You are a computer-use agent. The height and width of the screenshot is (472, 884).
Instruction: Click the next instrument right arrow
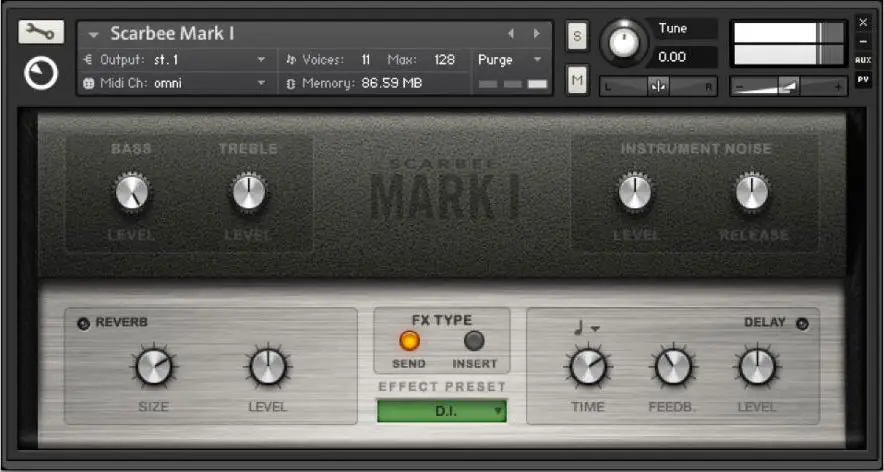[x=537, y=34]
